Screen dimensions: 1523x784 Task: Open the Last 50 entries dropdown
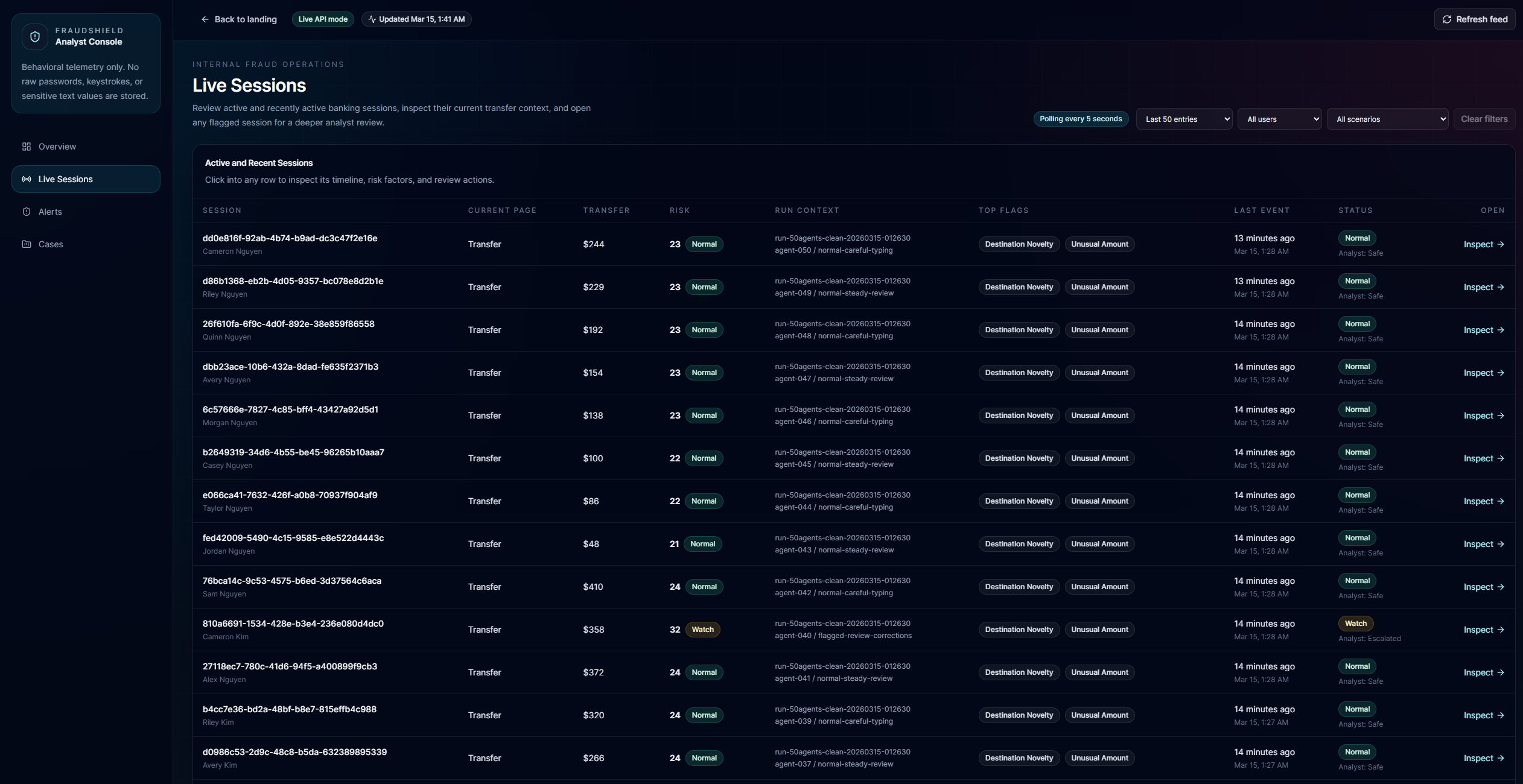(x=1184, y=119)
